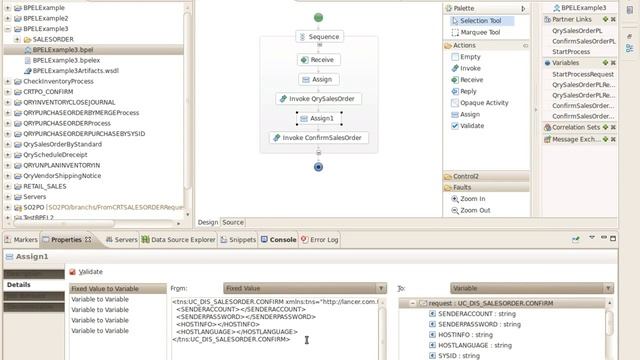This screenshot has height=360, width=640.
Task: Collapse the request UC_DIS_SALESORDER.CONFIRM node
Action: tap(413, 303)
